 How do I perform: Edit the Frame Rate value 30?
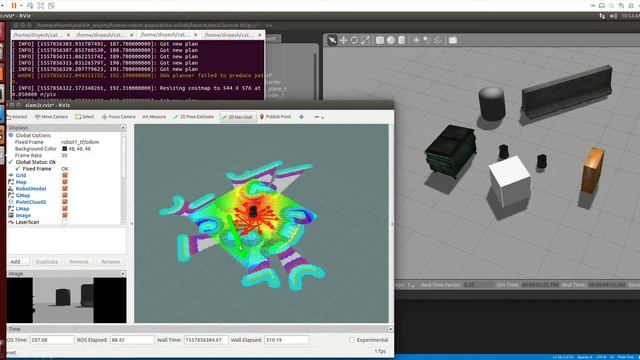(64, 156)
